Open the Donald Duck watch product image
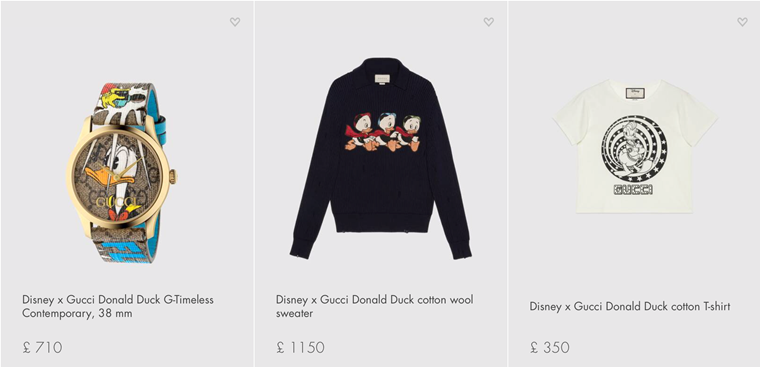Image resolution: width=760 pixels, height=367 pixels. 121,173
